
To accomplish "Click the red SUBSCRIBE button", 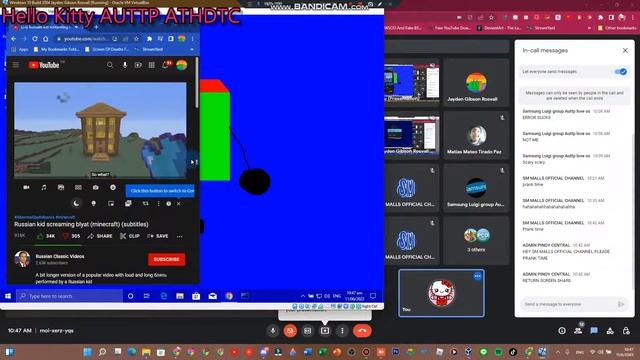I will 167,260.
